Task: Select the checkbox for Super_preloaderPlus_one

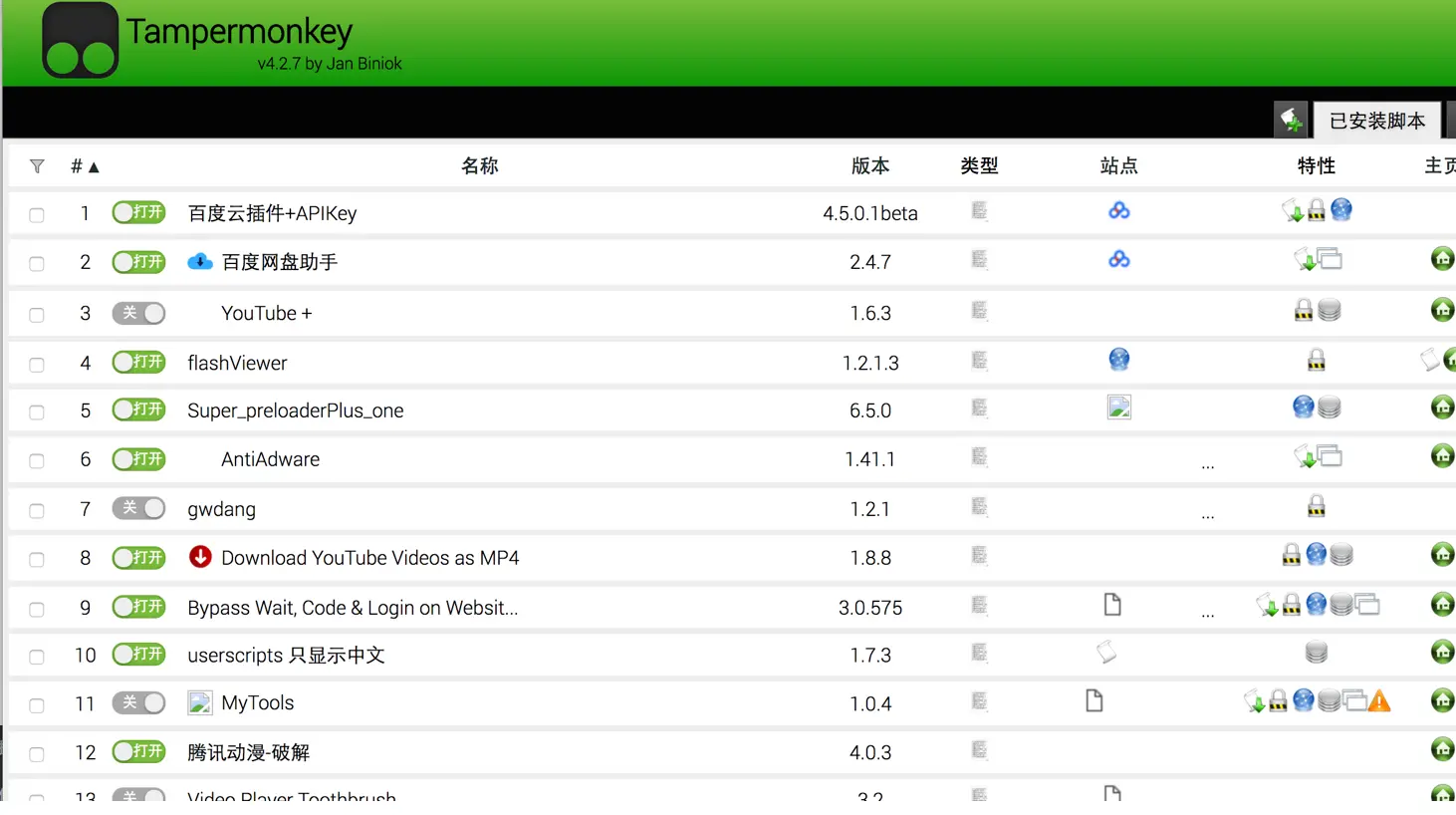Action: coord(37,411)
